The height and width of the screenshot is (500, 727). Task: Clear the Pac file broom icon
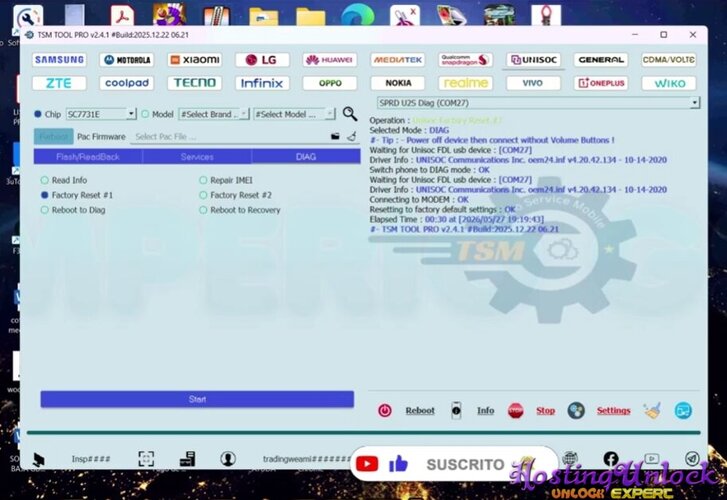[x=352, y=136]
